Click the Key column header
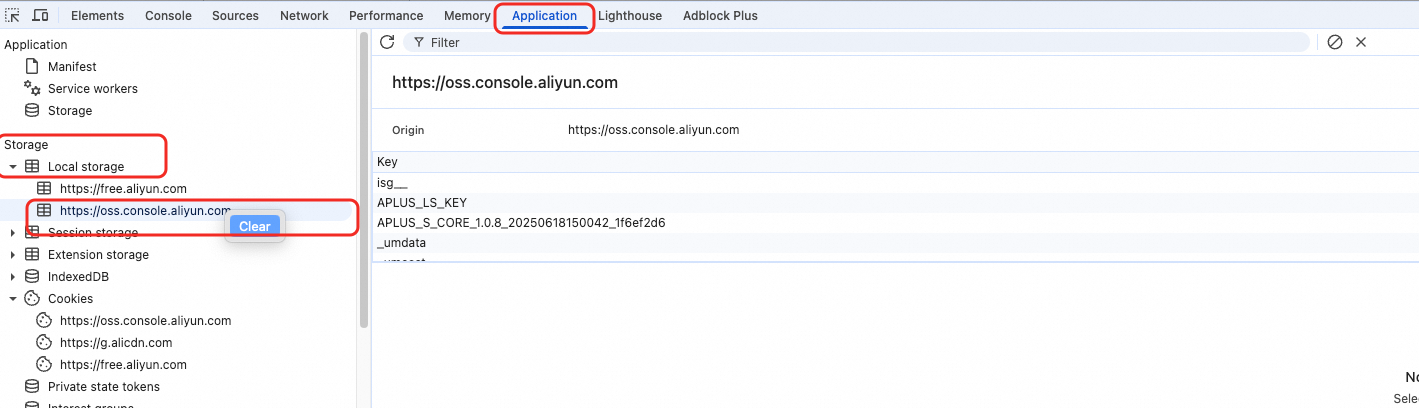The width and height of the screenshot is (1419, 408). [x=895, y=162]
